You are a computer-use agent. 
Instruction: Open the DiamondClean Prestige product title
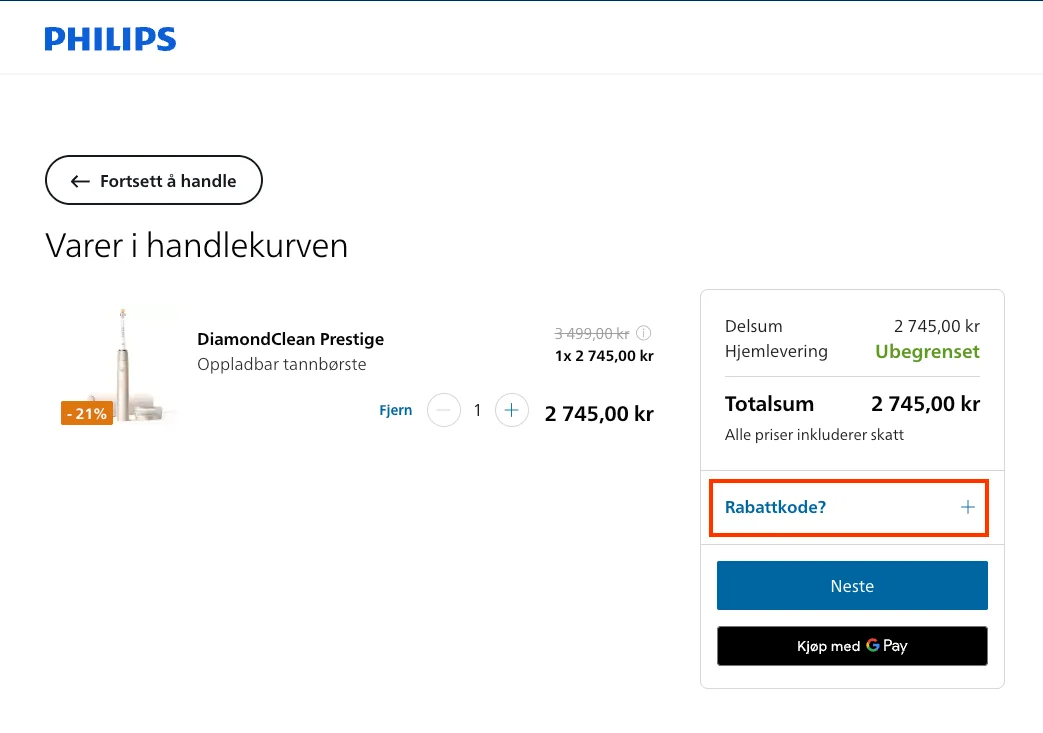tap(291, 339)
